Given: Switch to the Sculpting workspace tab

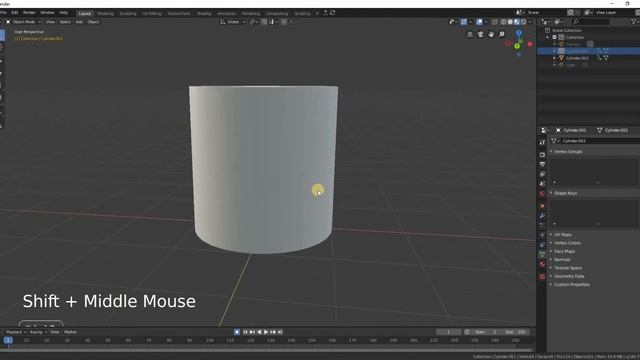Looking at the screenshot, I should pyautogui.click(x=128, y=13).
